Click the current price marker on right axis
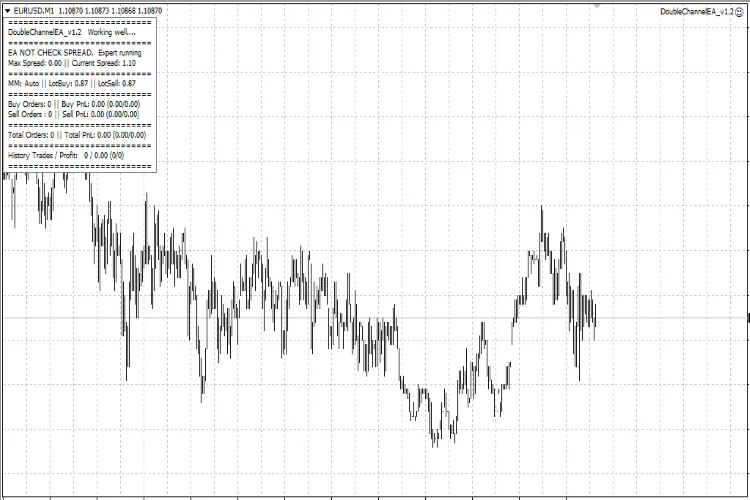Screen dimensions: 750x500 click(x=748, y=318)
